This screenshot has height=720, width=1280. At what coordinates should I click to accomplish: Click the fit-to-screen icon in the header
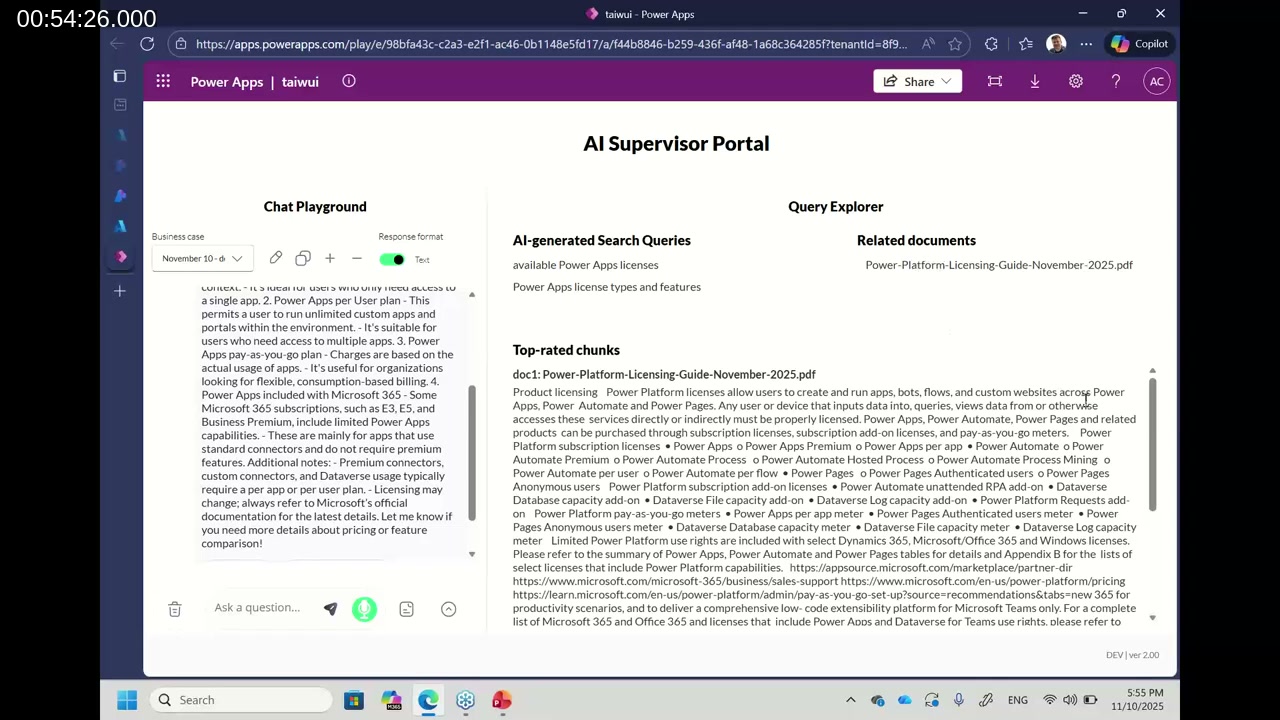point(994,82)
